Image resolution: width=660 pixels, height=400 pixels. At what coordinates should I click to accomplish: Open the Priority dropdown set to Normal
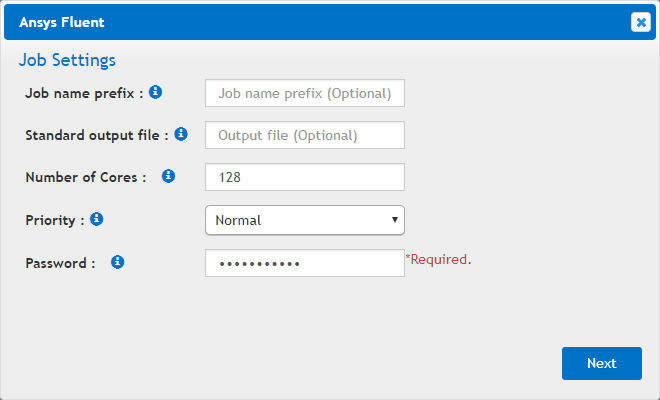pyautogui.click(x=304, y=220)
